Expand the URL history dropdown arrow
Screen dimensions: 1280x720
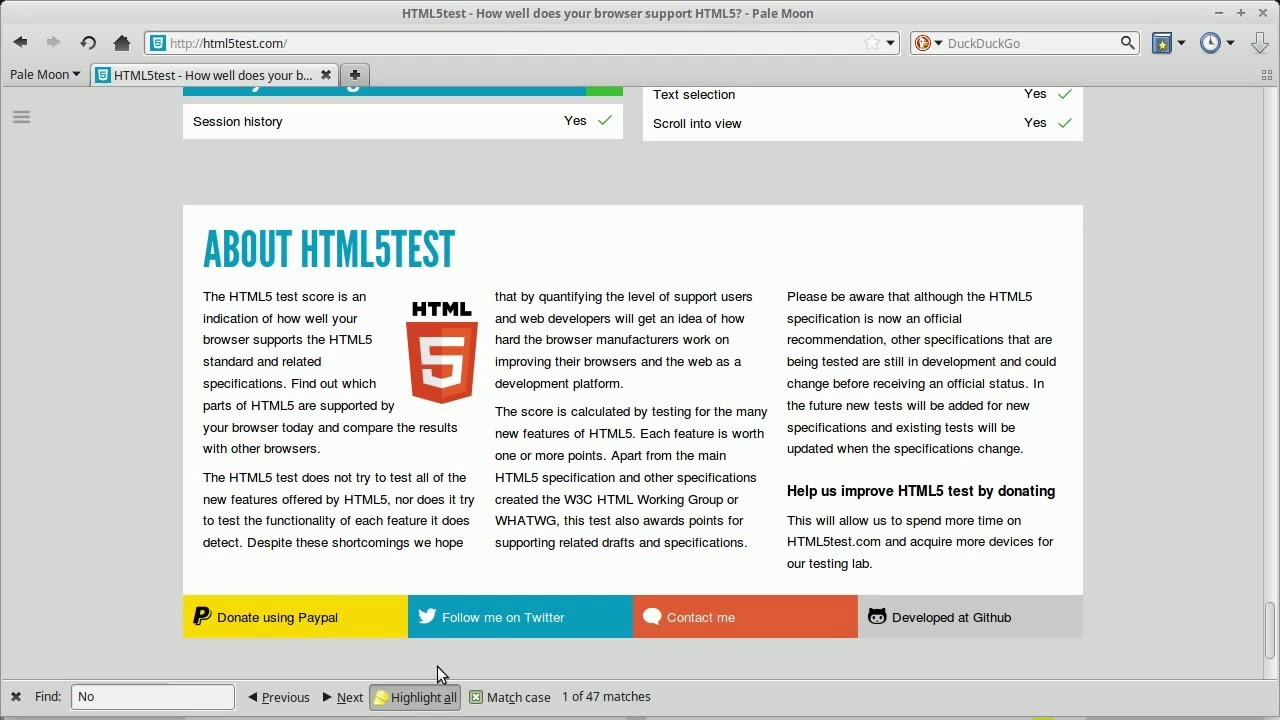click(890, 43)
